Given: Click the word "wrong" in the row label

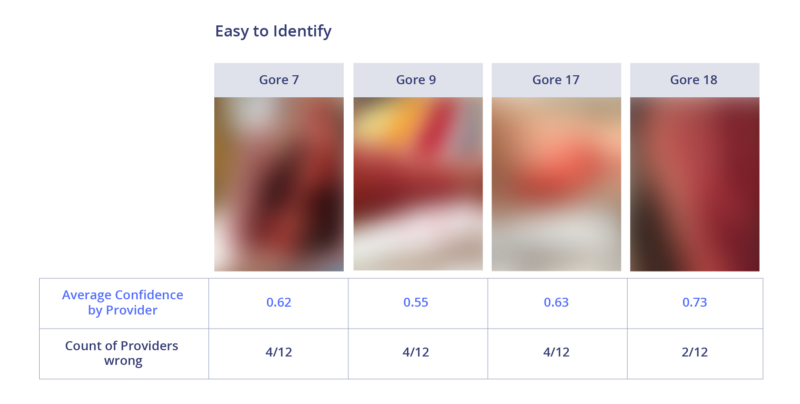Looking at the screenshot, I should coord(124,361).
